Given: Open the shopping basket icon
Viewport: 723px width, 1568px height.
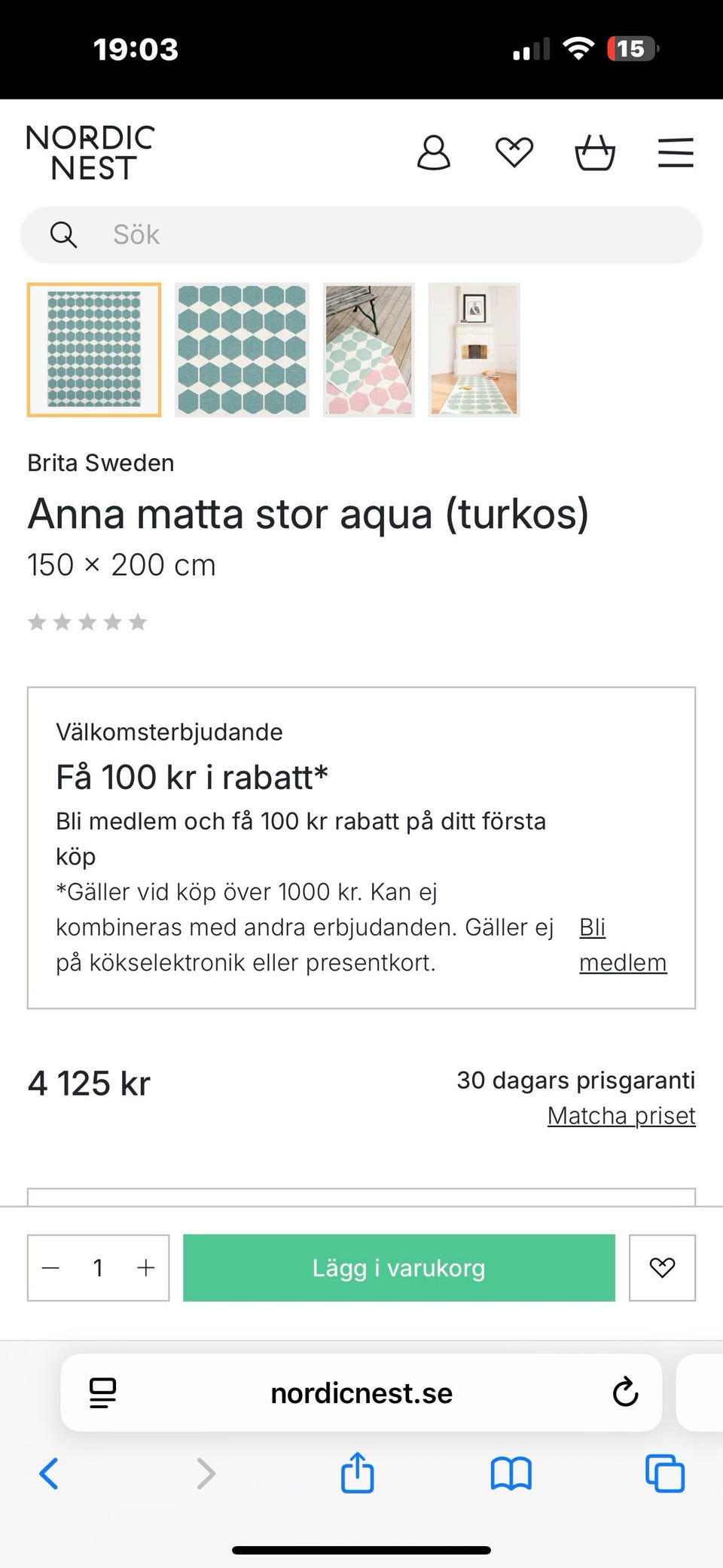Looking at the screenshot, I should 595,153.
